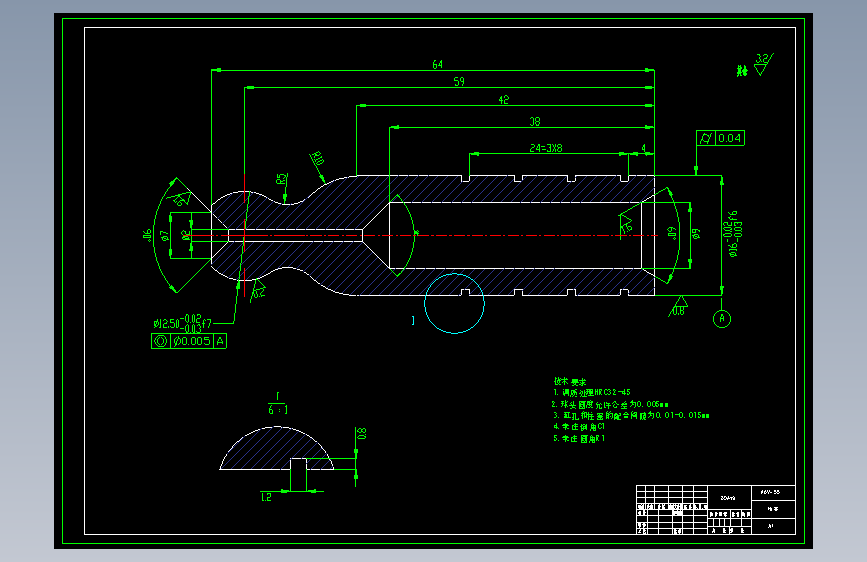Select technical note 3 mentioning 0.01-0.015mm
The height and width of the screenshot is (562, 867).
pos(631,415)
